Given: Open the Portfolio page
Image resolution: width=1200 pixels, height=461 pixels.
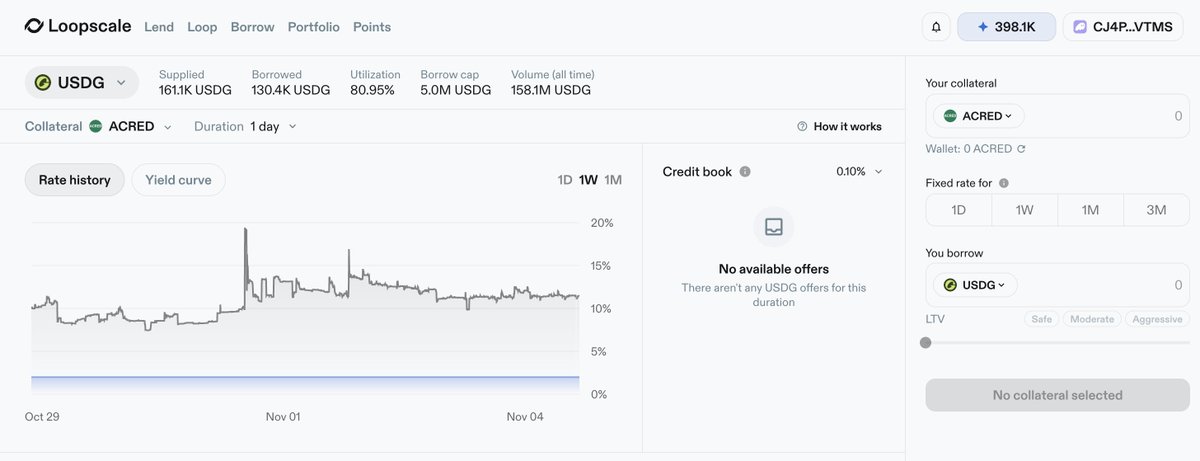Looking at the screenshot, I should click(313, 27).
